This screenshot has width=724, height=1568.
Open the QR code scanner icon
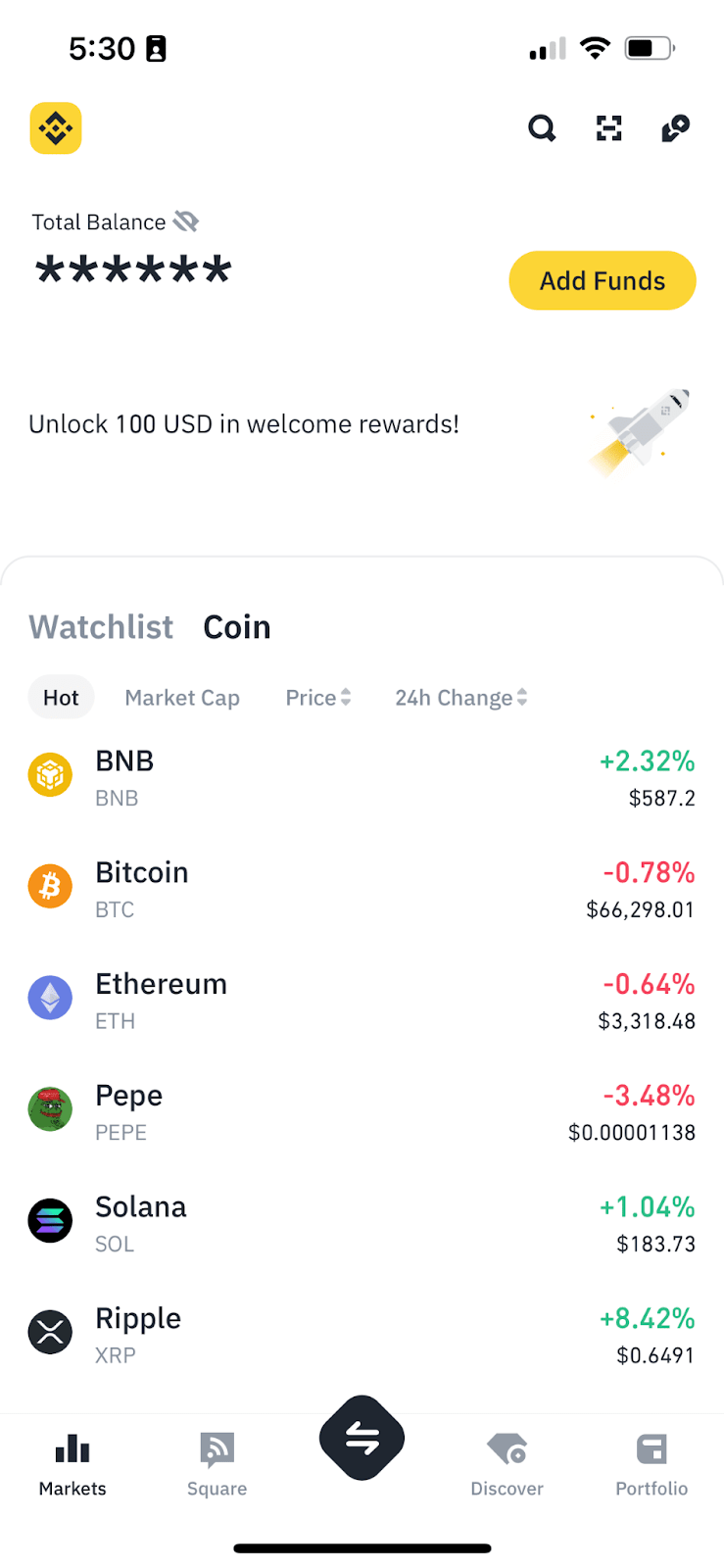coord(609,128)
